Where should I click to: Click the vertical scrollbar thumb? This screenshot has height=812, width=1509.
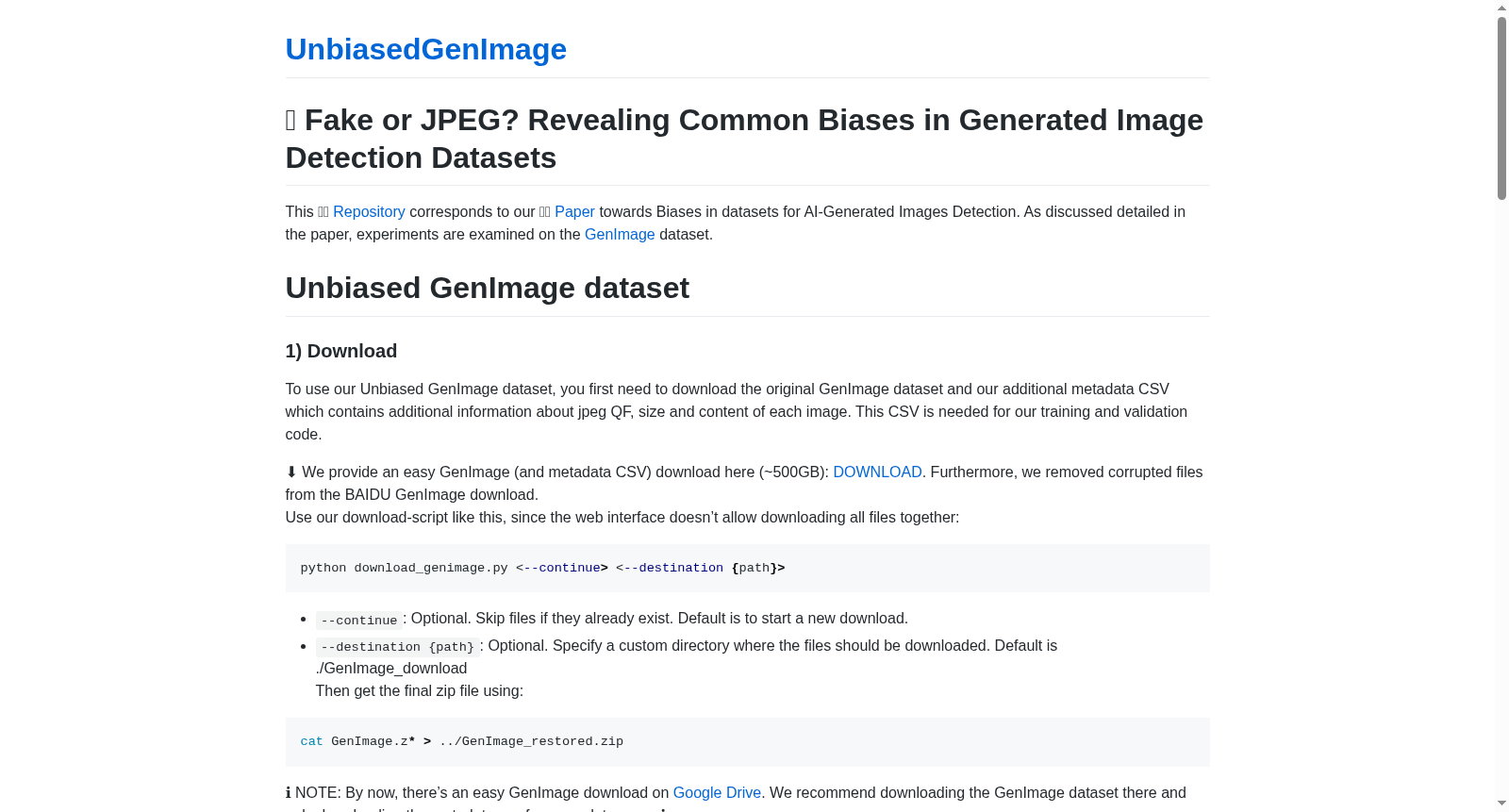[1501, 108]
